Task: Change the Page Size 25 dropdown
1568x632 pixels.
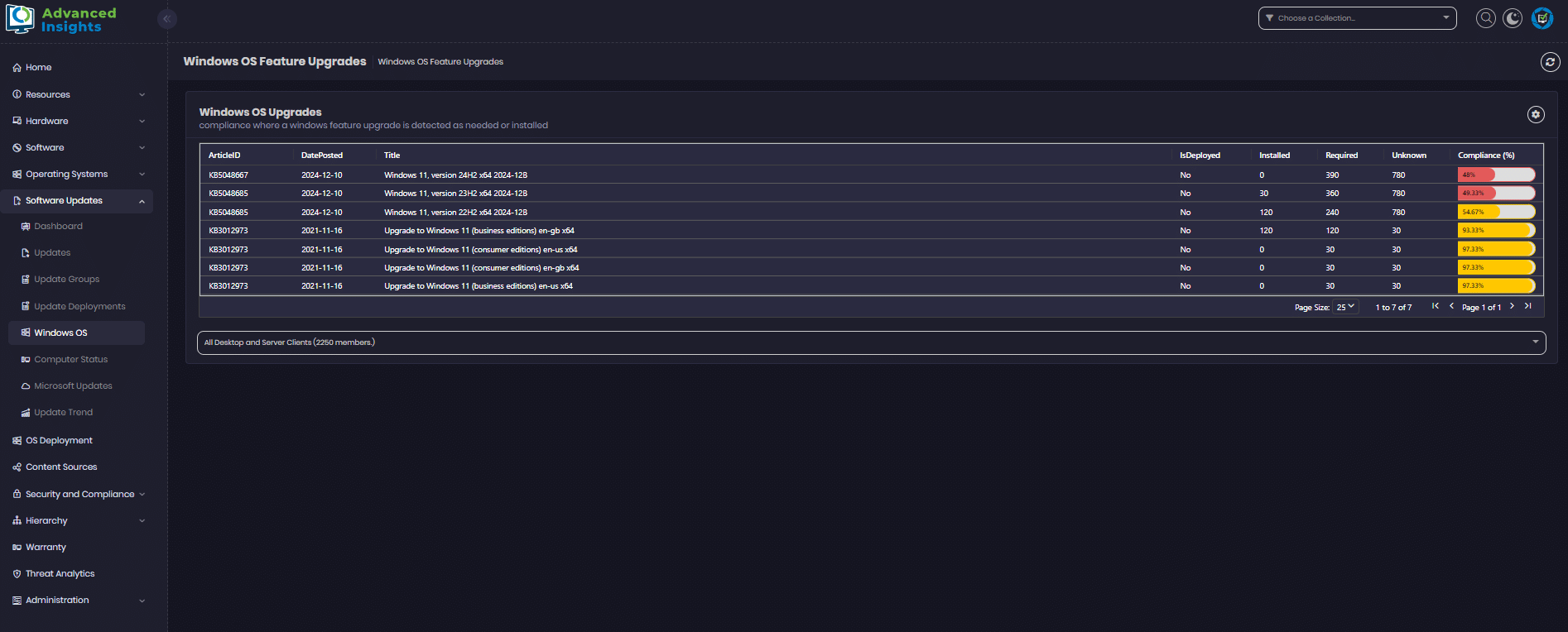Action: pyautogui.click(x=1345, y=307)
